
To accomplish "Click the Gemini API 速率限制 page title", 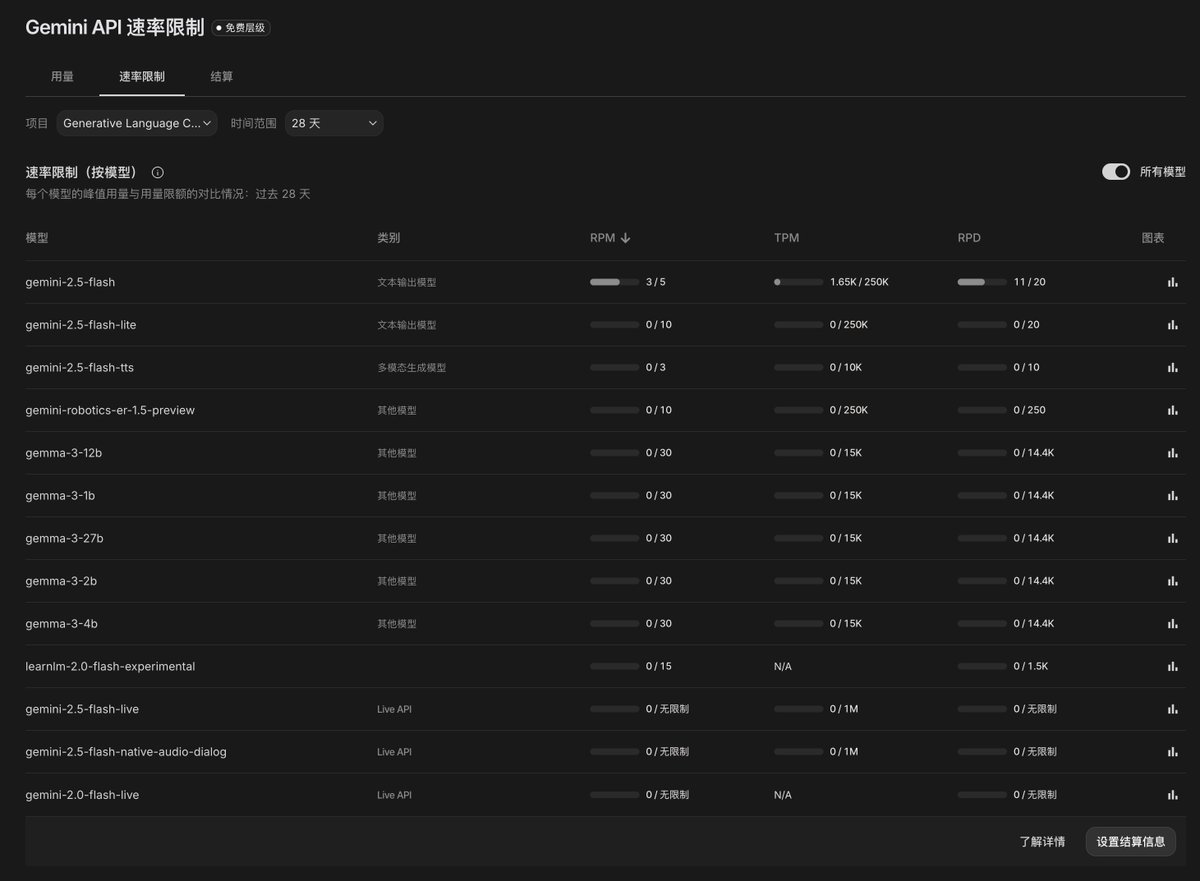I will coord(115,28).
